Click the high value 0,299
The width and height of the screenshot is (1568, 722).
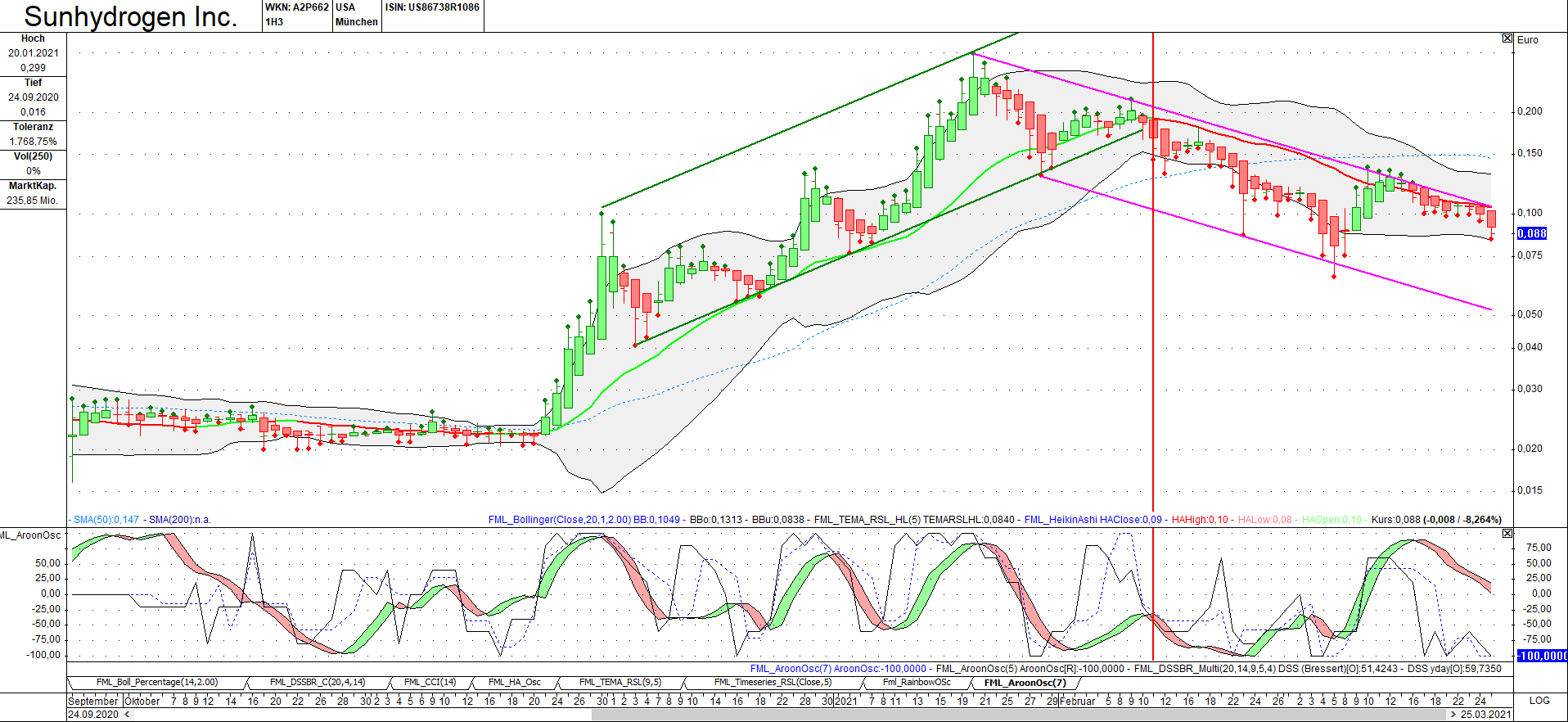click(34, 68)
